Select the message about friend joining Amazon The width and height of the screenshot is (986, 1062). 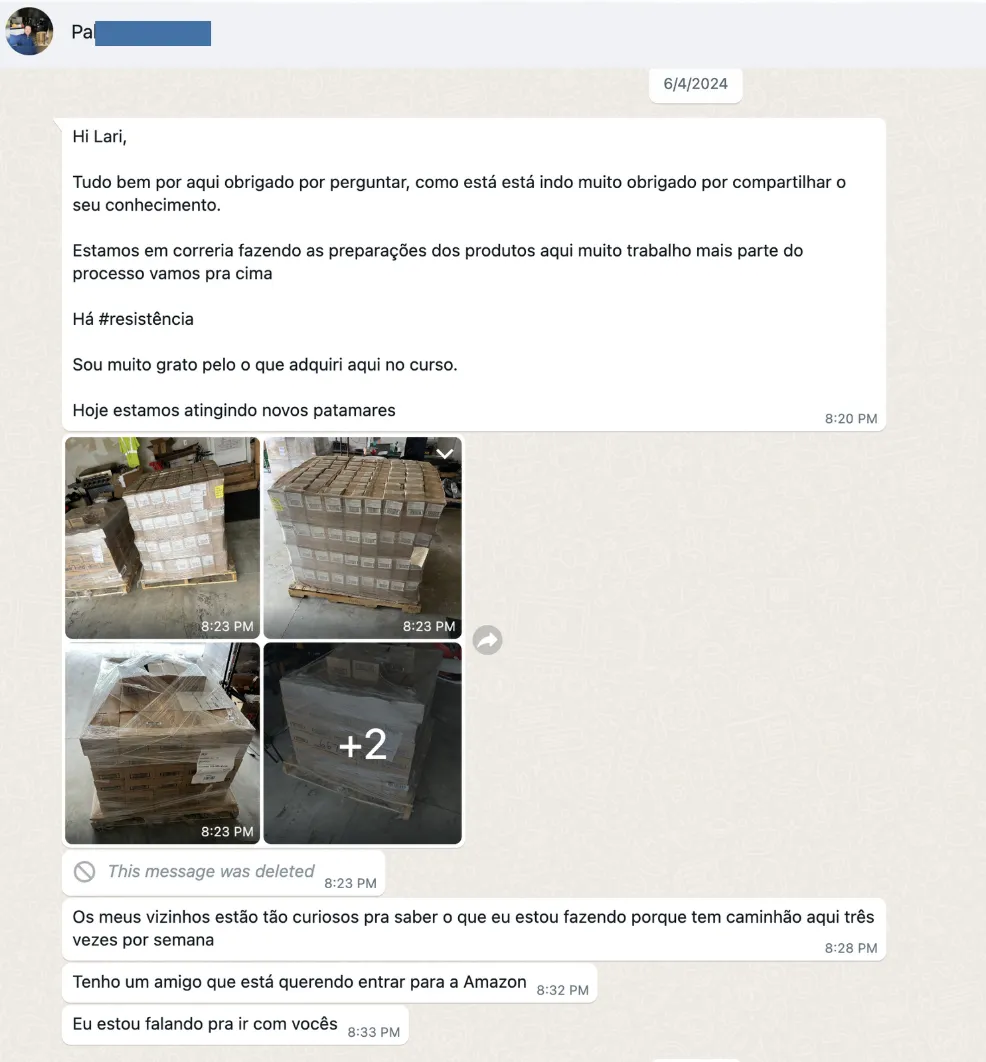[x=329, y=983]
